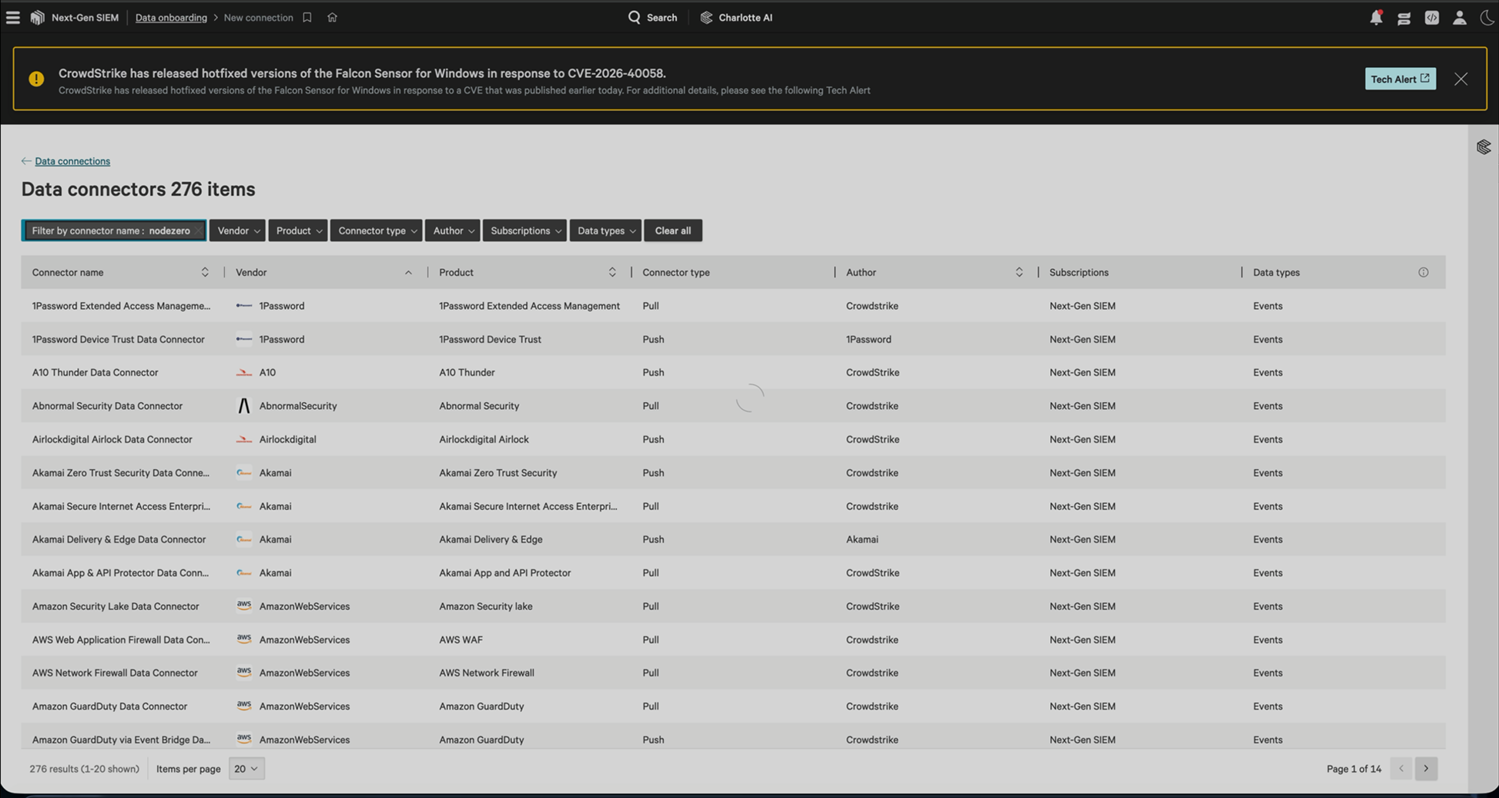Clear the nodezero filter text with the X
The height and width of the screenshot is (798, 1499).
(198, 231)
